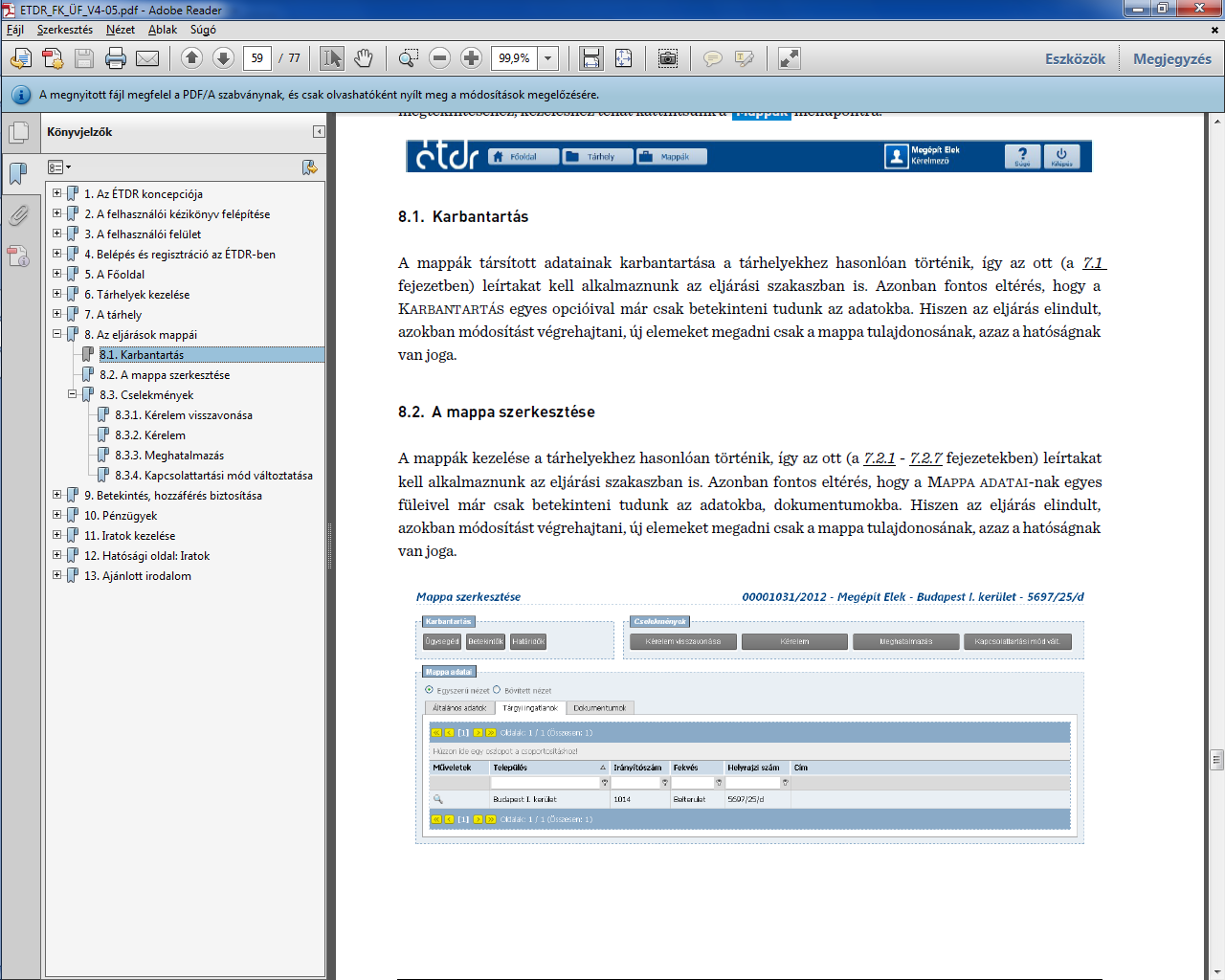
Task: Click the Create PDF online icon
Action: [x=20, y=59]
